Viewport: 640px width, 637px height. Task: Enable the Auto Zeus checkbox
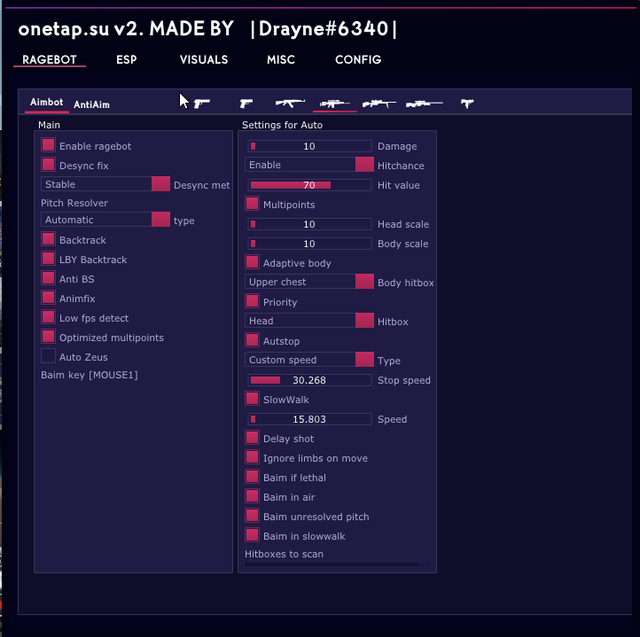48,356
